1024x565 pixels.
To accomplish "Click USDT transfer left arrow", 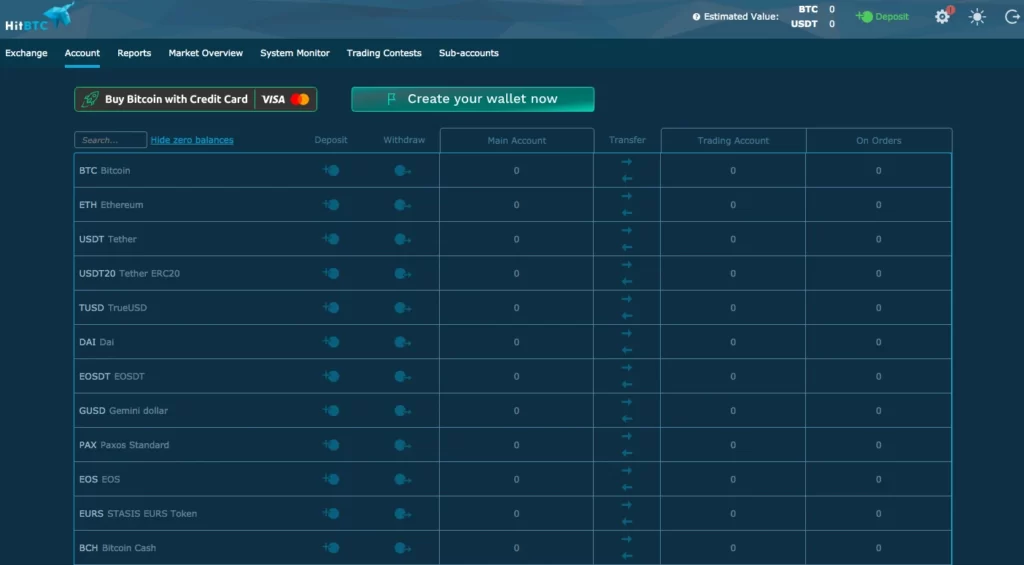I will coord(627,247).
